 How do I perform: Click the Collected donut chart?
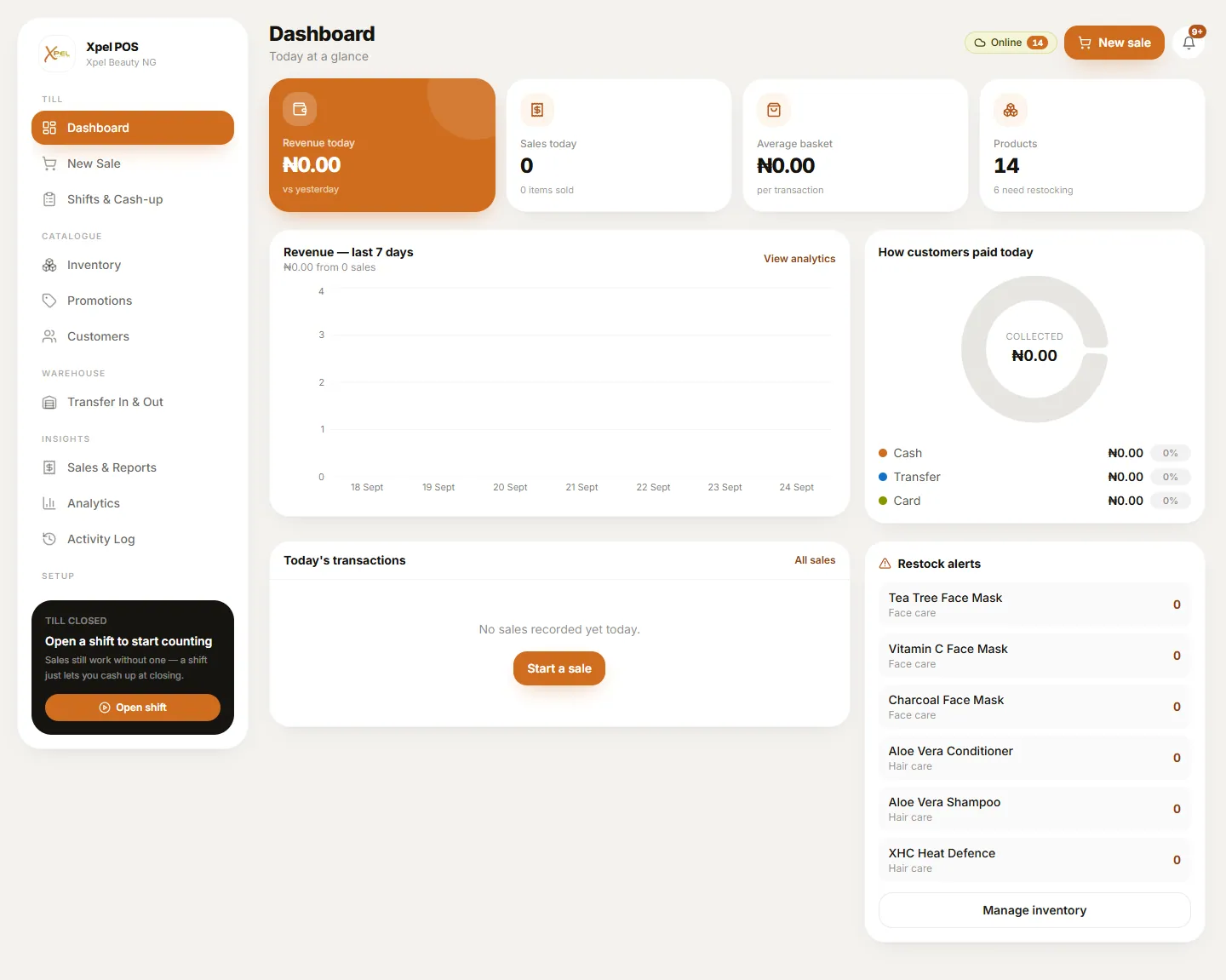point(1034,348)
